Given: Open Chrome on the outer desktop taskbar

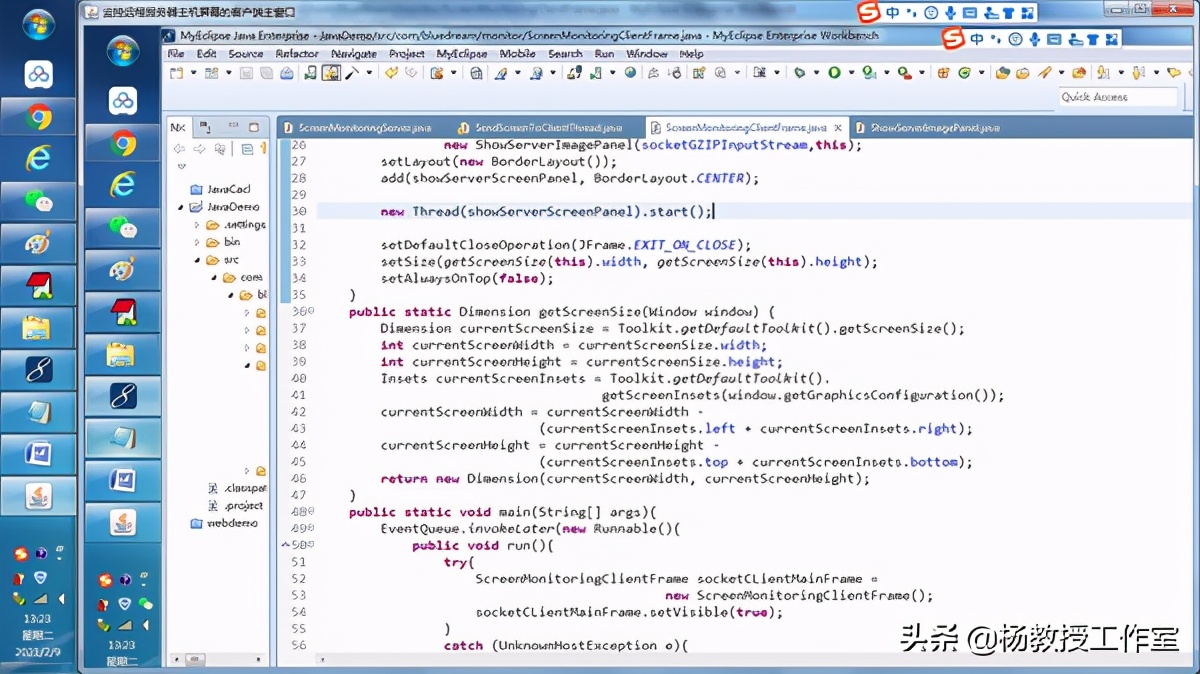Looking at the screenshot, I should 39,118.
